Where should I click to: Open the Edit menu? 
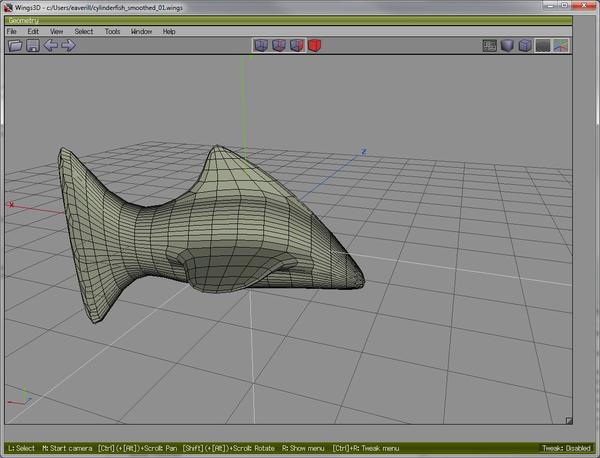(33, 31)
